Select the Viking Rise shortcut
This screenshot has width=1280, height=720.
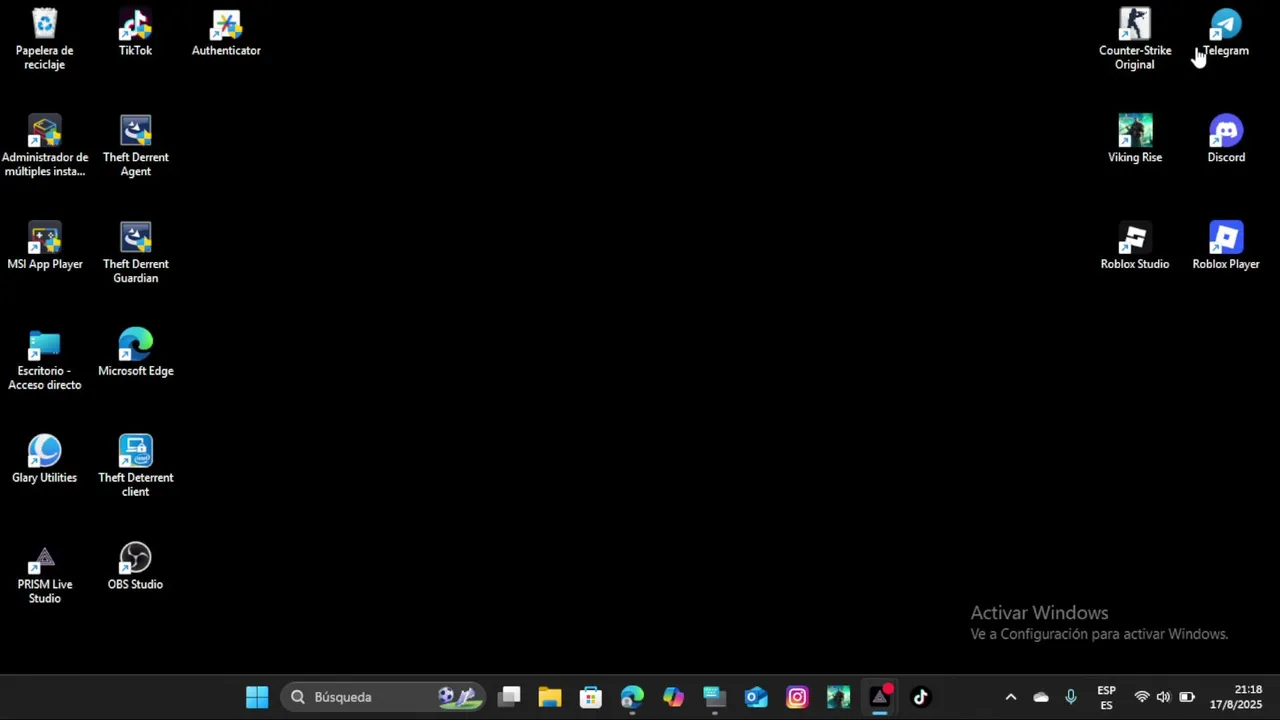(x=1134, y=139)
